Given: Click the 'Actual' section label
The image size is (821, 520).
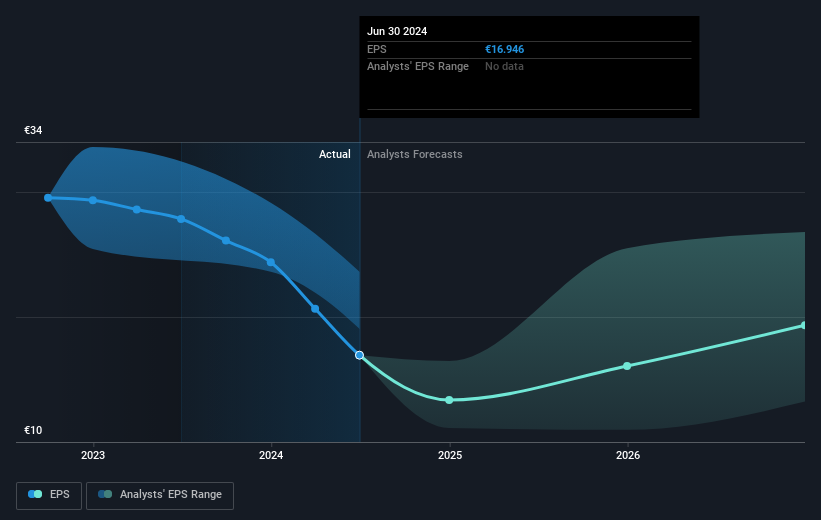Looking at the screenshot, I should tap(335, 154).
